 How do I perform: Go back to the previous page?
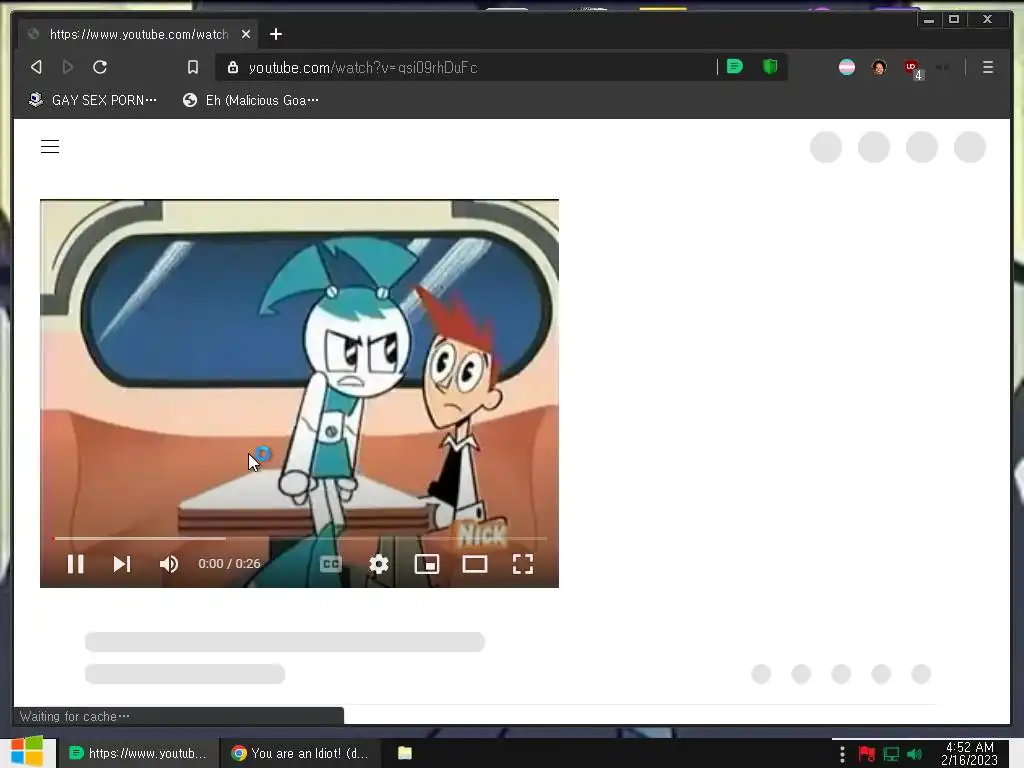click(36, 67)
